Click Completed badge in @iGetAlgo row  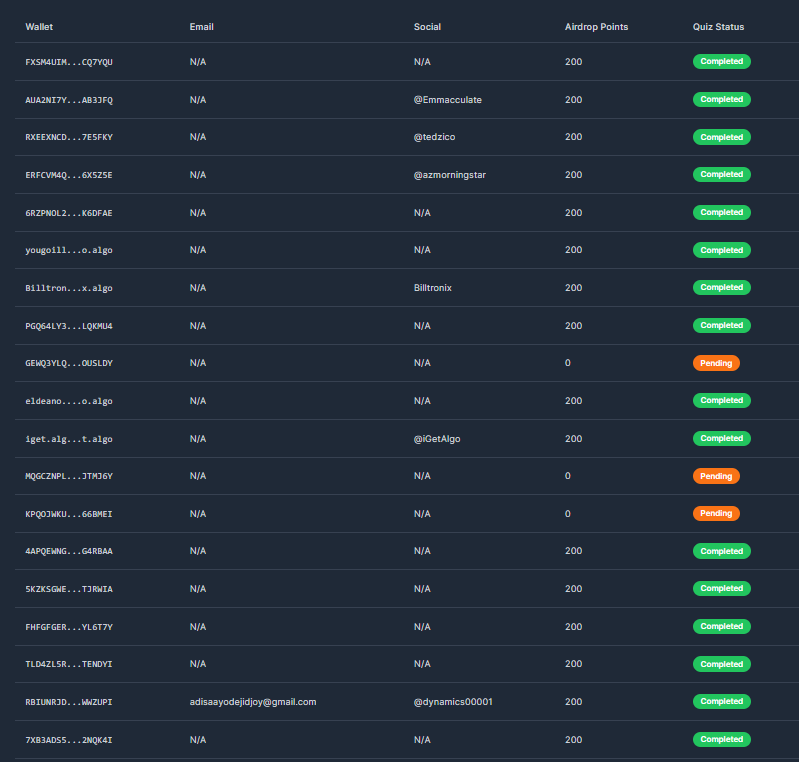click(722, 438)
